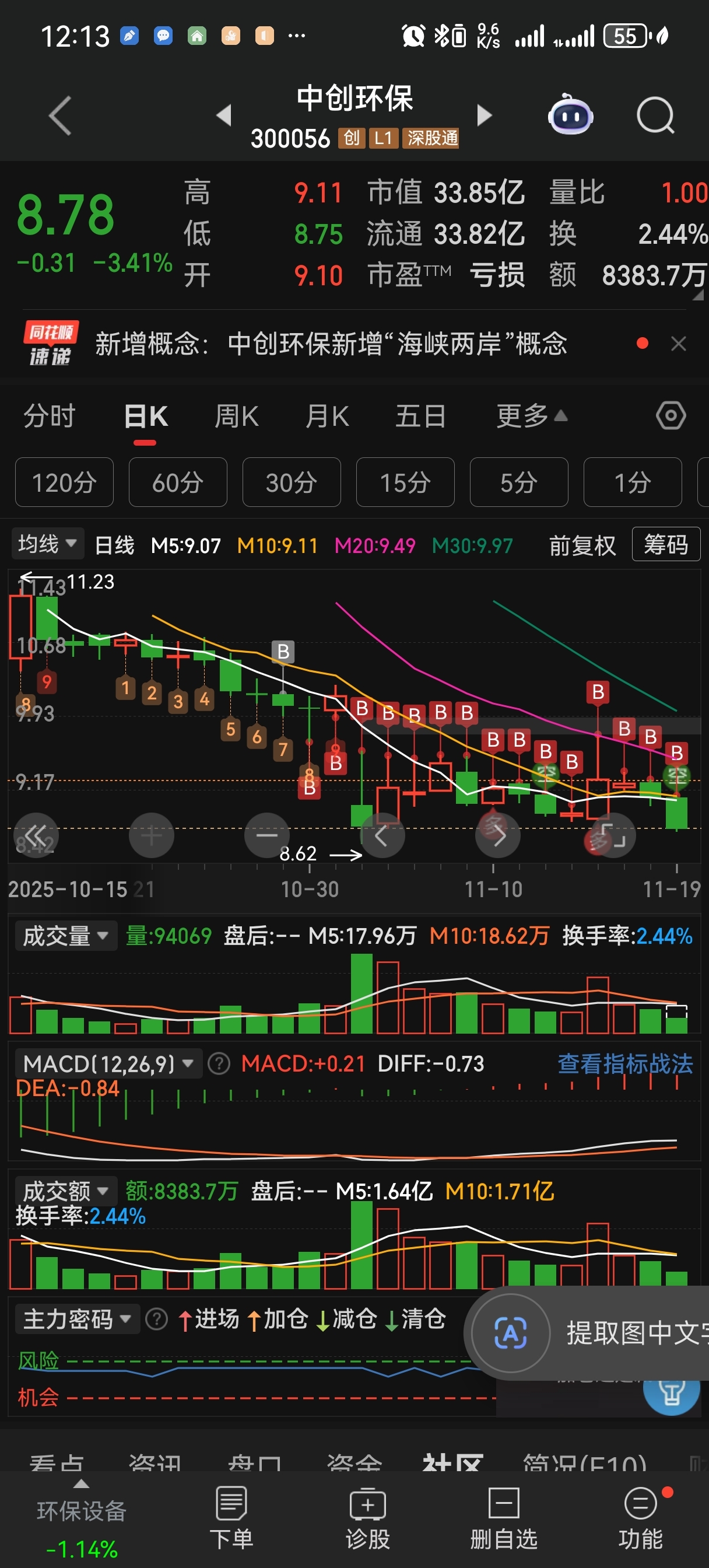Expand the 更多 chart period menu
709x1568 pixels.
[532, 416]
